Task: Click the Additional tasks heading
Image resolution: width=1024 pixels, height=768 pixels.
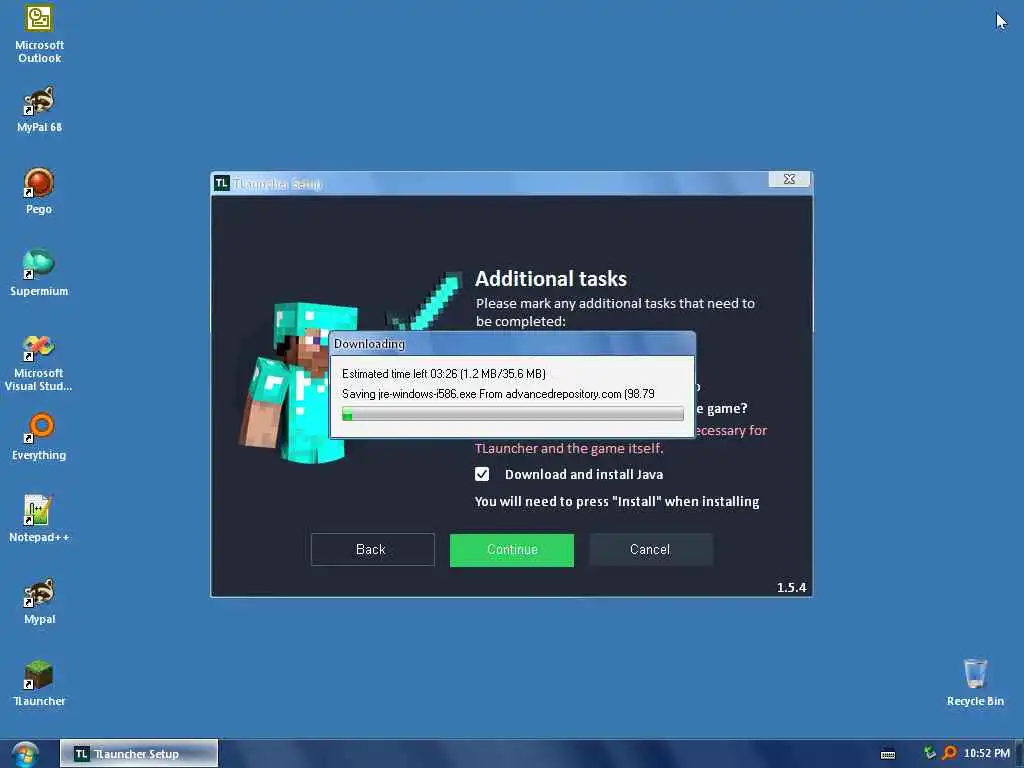Action: pos(551,279)
